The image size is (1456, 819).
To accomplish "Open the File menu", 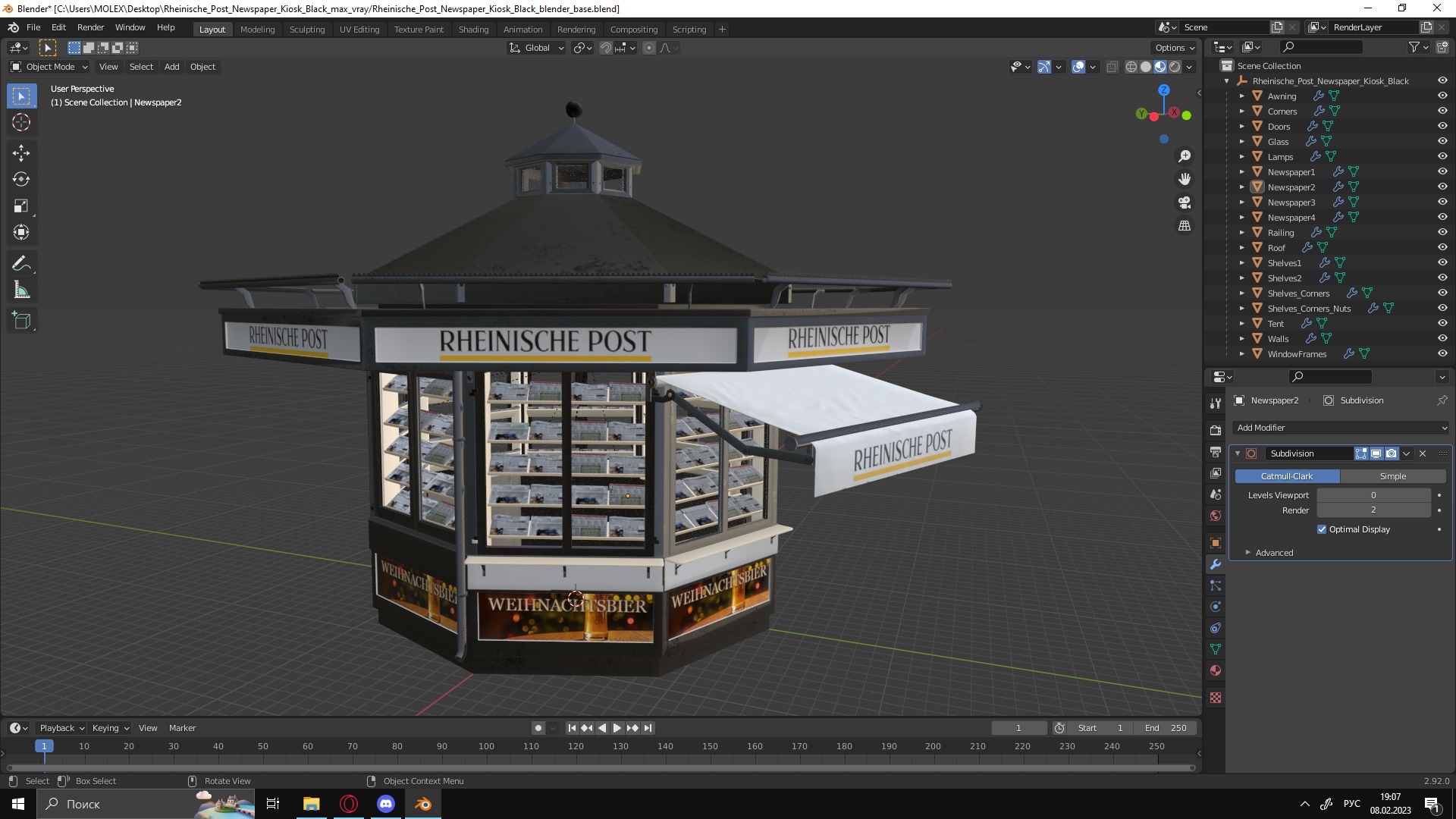I will (x=33, y=27).
